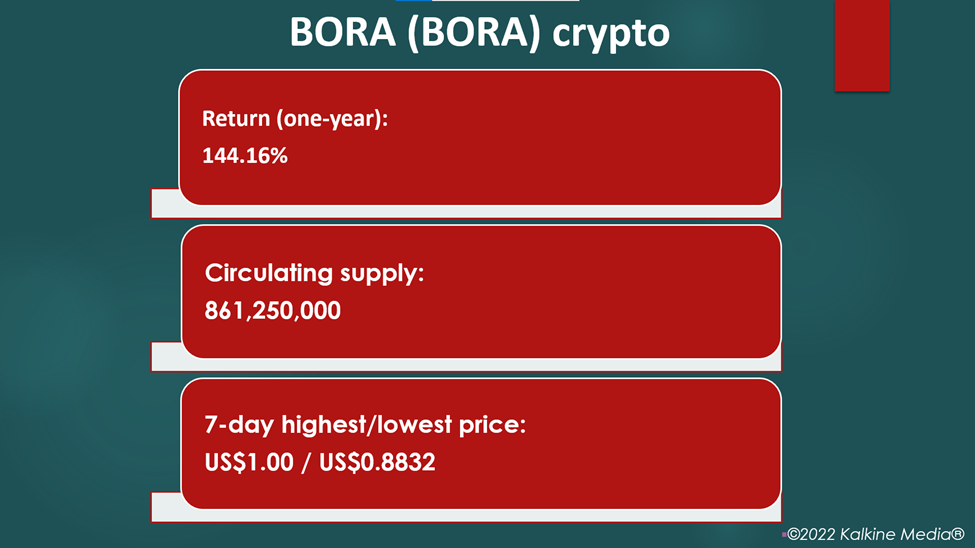Viewport: 975px width, 548px height.
Task: Click the white tab left of the Return card
Action: pos(165,203)
